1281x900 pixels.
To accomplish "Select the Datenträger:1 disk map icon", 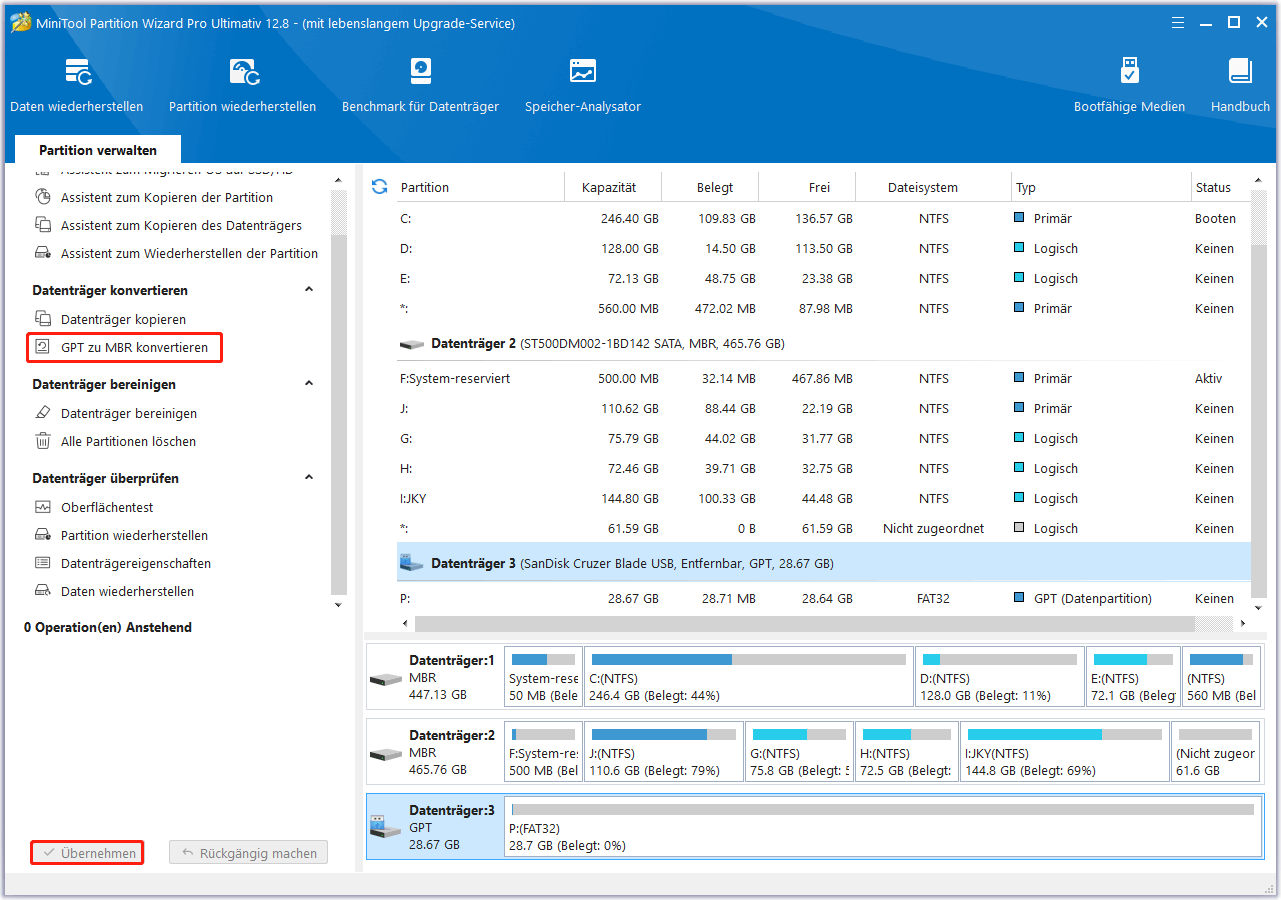I will coord(386,679).
